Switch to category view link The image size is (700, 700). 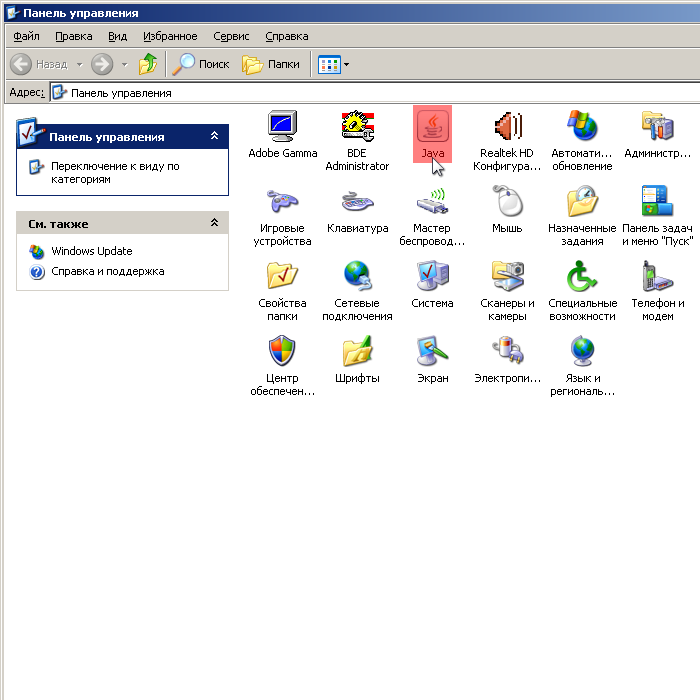click(x=115, y=172)
